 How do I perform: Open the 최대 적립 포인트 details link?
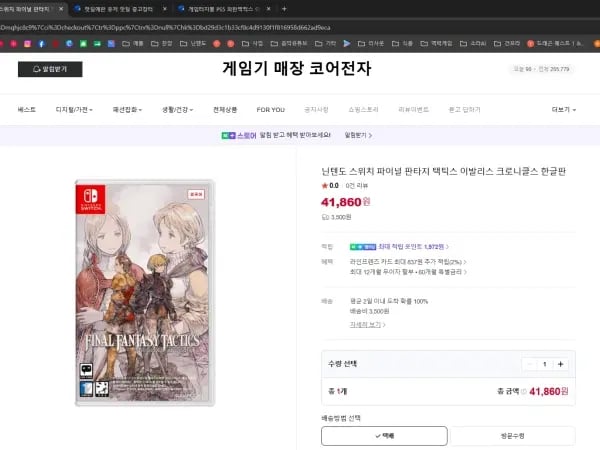coord(413,247)
